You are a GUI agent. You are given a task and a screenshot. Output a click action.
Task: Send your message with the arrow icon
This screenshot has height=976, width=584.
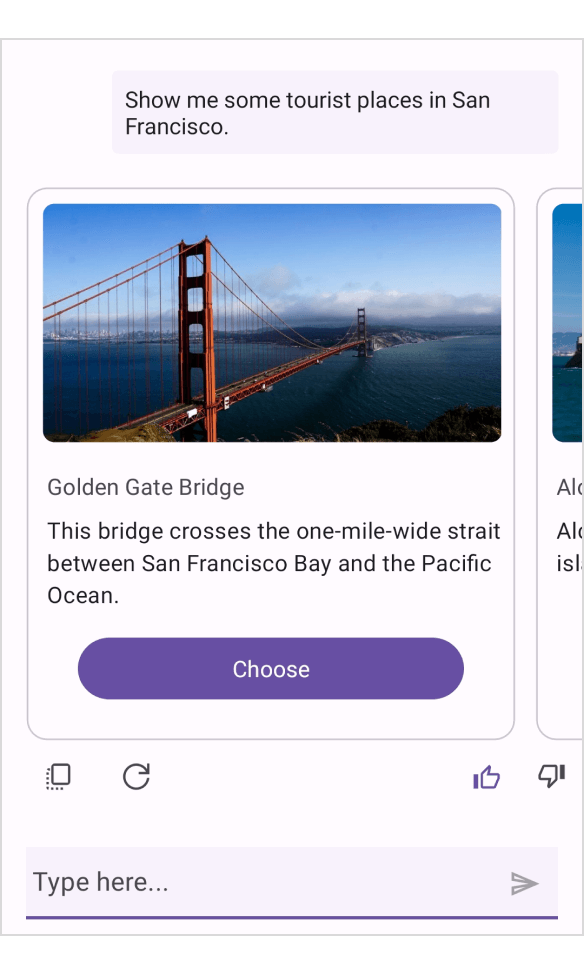click(x=525, y=883)
